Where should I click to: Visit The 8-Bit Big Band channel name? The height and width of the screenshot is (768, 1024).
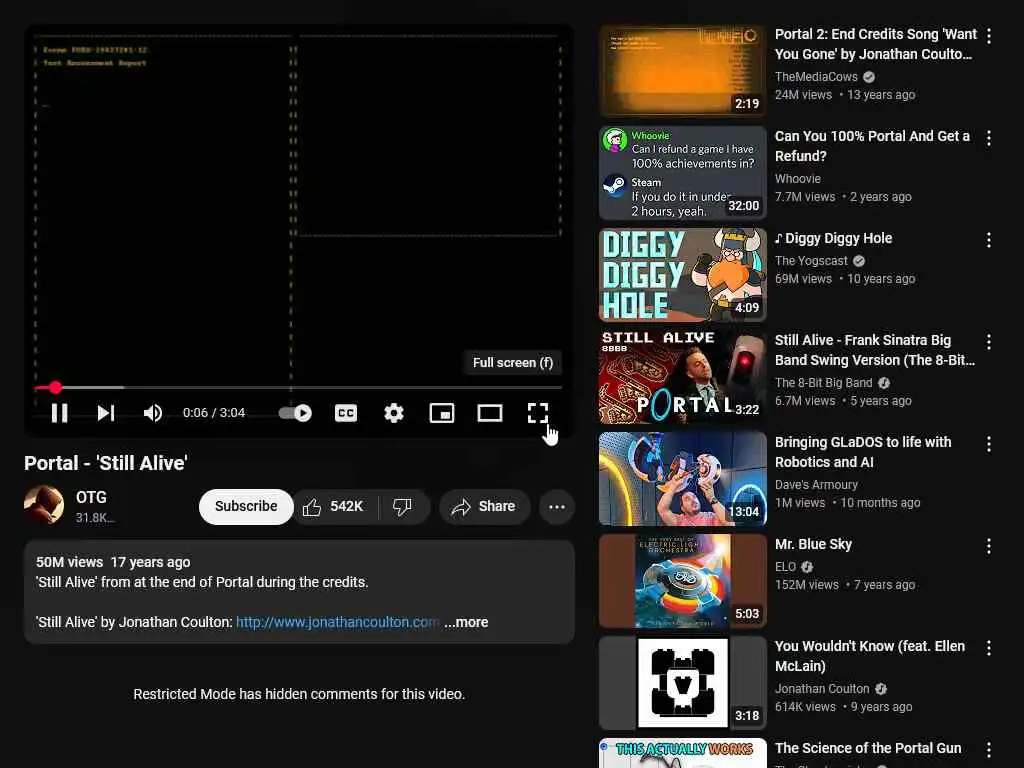(x=824, y=383)
